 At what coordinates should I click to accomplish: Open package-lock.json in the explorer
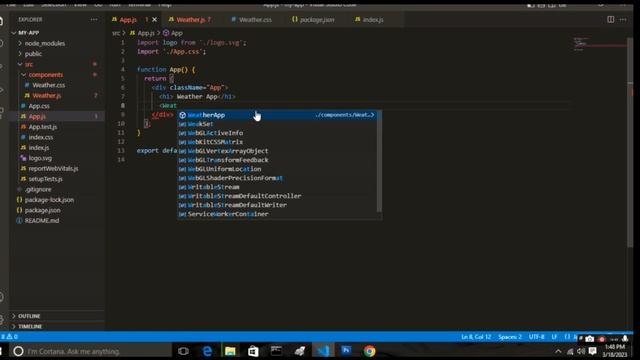pyautogui.click(x=49, y=200)
